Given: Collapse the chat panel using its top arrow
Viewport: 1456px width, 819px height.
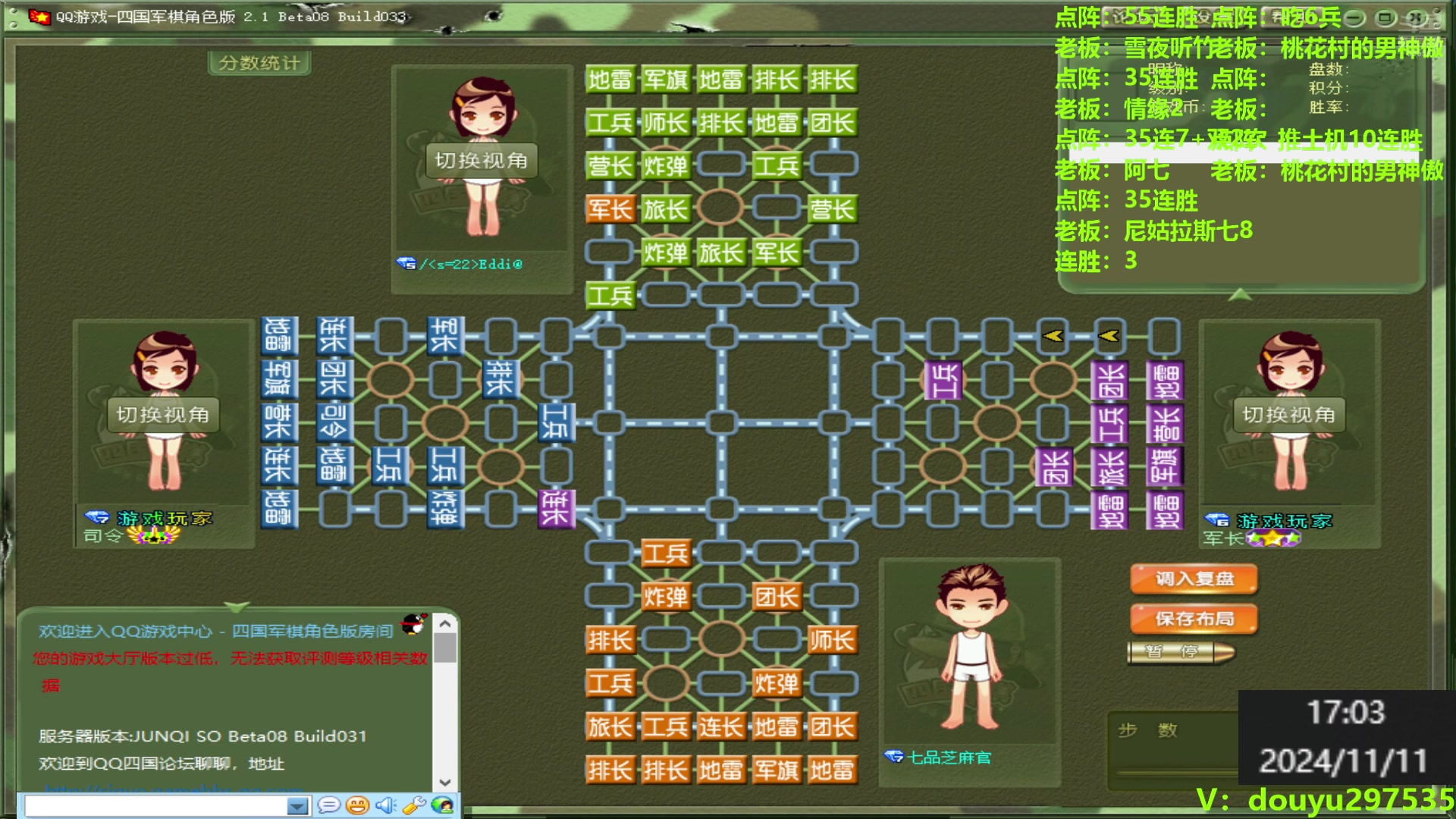Looking at the screenshot, I should (237, 607).
